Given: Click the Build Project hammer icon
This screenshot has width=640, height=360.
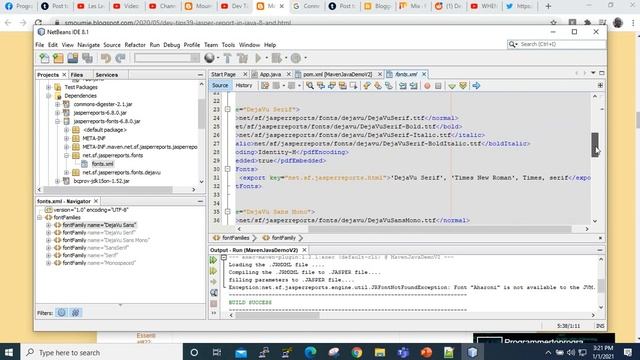Looking at the screenshot, I should 228,58.
